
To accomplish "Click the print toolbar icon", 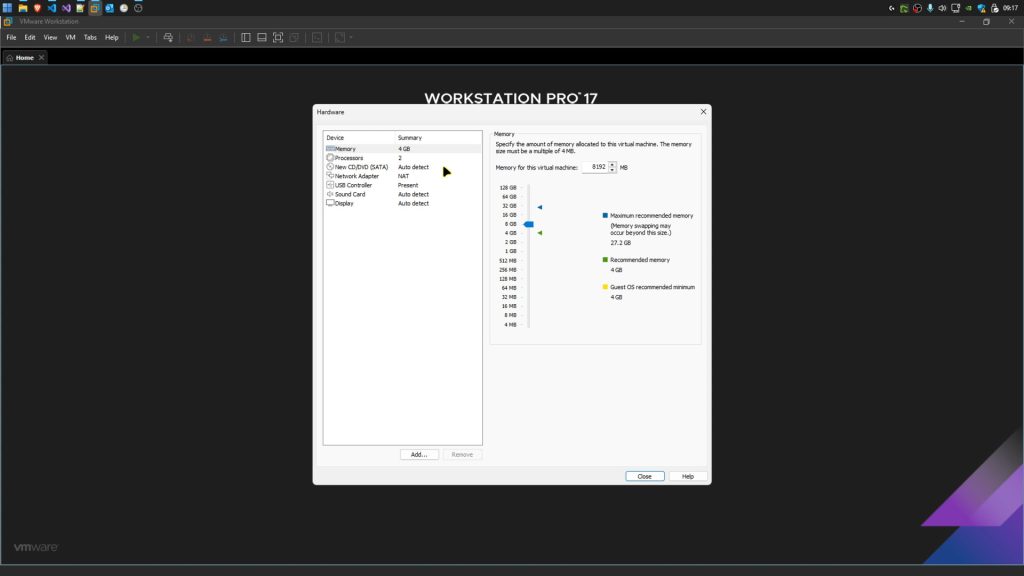I will (168, 37).
